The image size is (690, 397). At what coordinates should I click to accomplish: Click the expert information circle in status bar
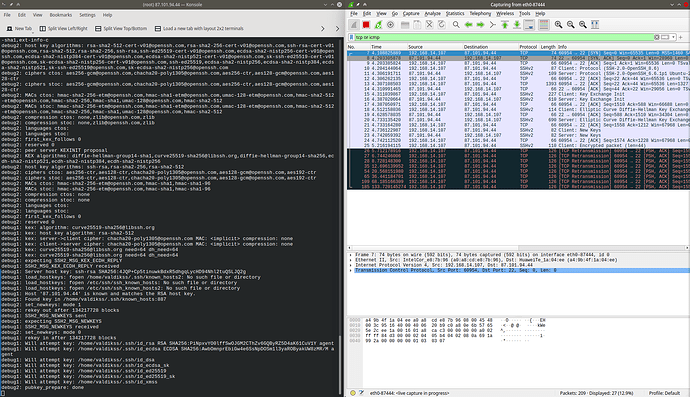(x=353, y=393)
